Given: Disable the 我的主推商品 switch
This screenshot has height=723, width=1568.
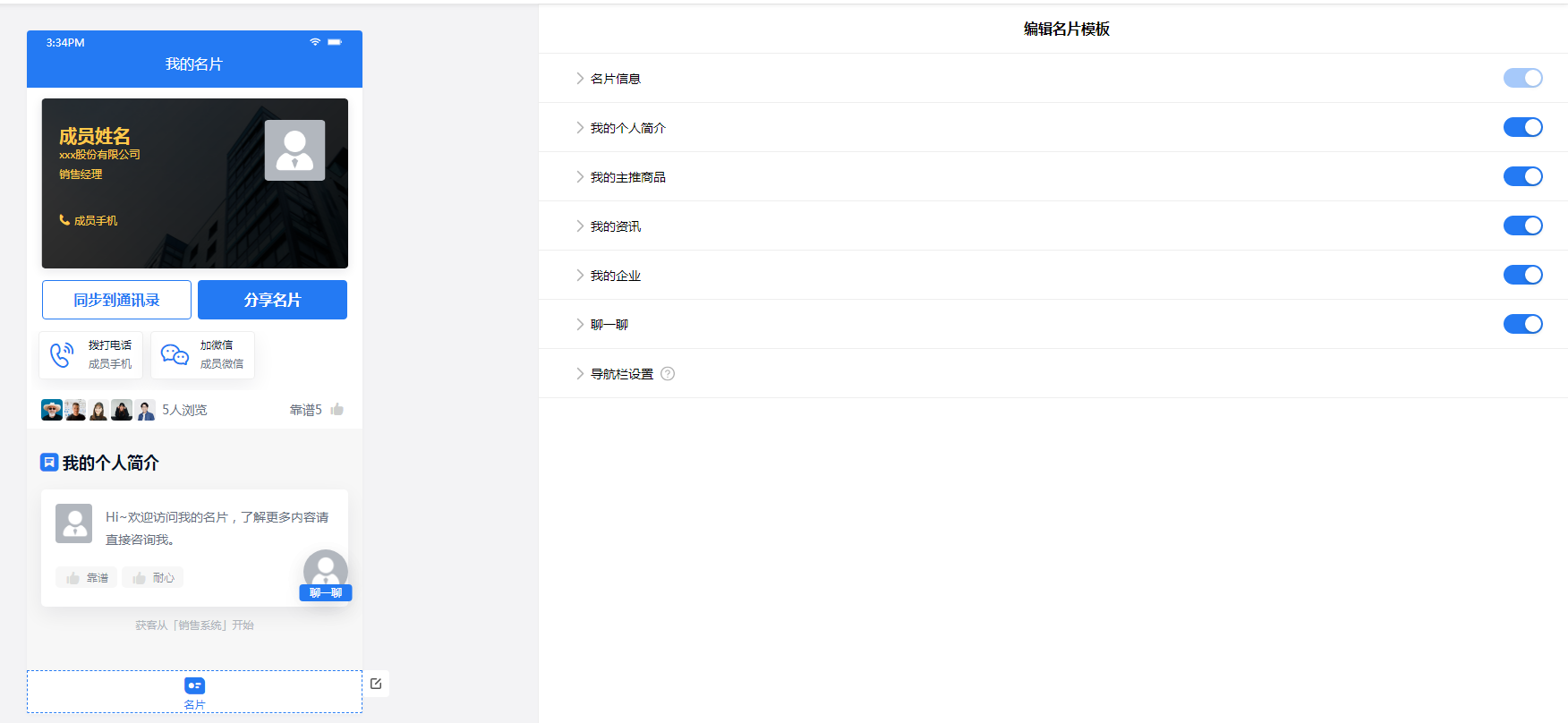Looking at the screenshot, I should click(1522, 176).
